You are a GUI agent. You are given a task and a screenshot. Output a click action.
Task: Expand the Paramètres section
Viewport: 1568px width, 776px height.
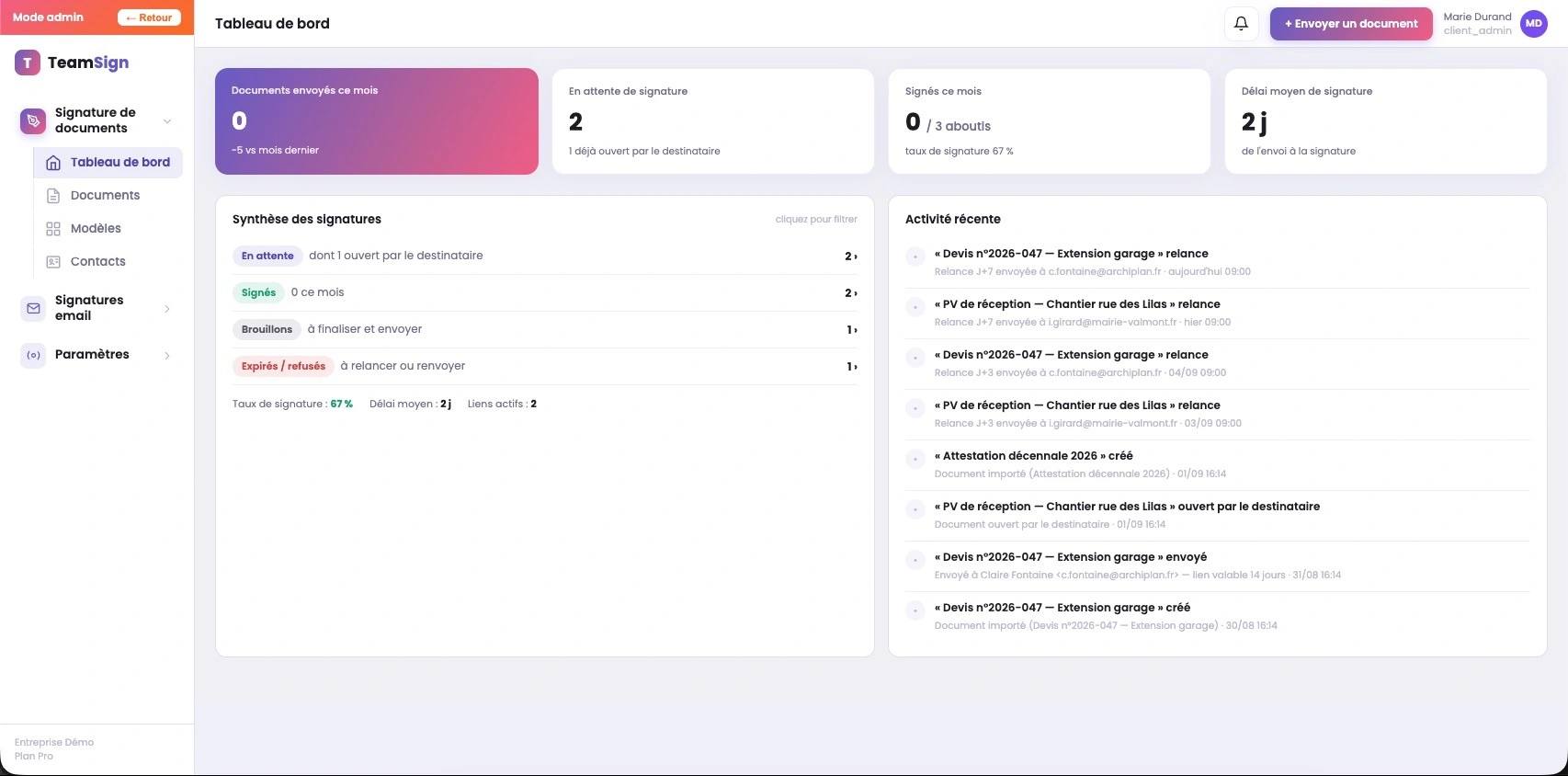click(167, 355)
